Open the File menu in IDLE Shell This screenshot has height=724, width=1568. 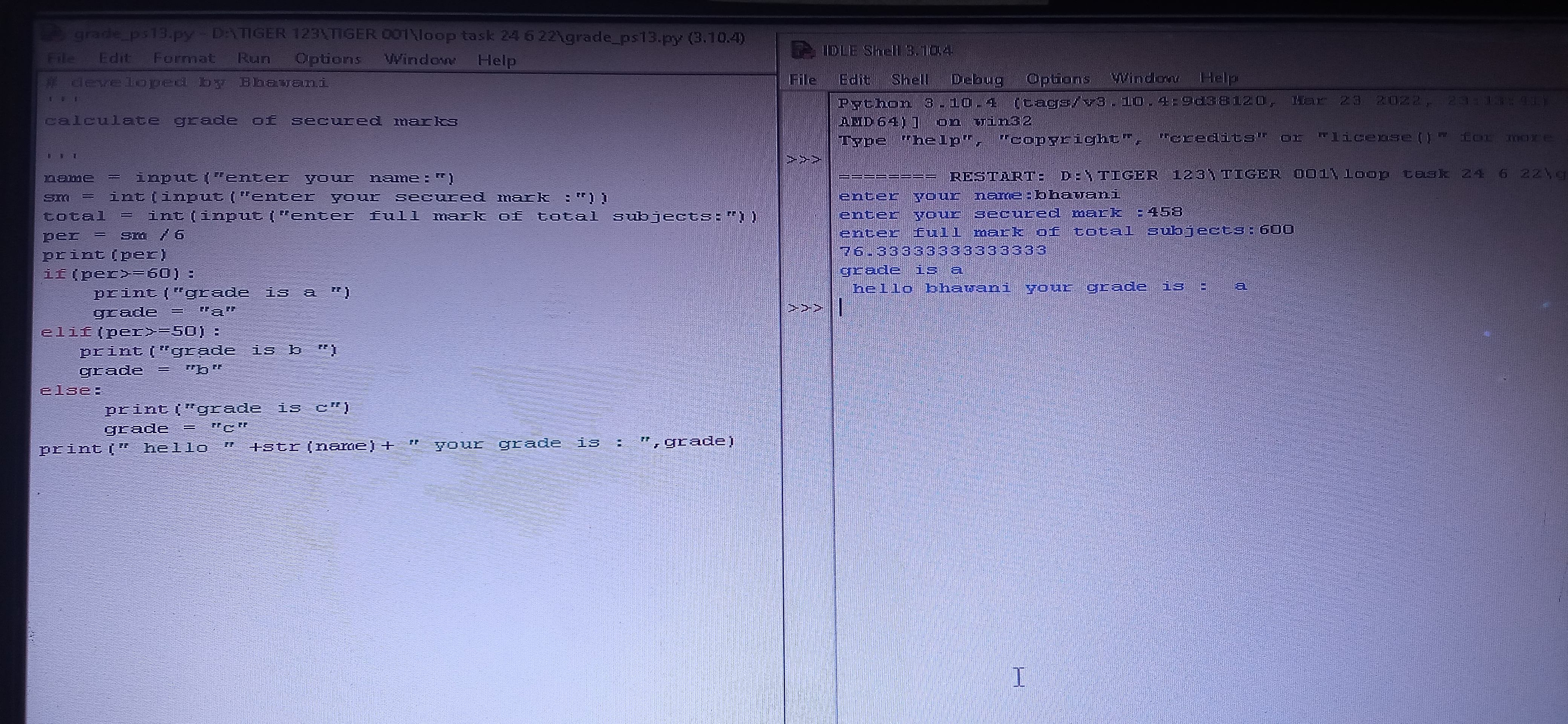(x=802, y=80)
